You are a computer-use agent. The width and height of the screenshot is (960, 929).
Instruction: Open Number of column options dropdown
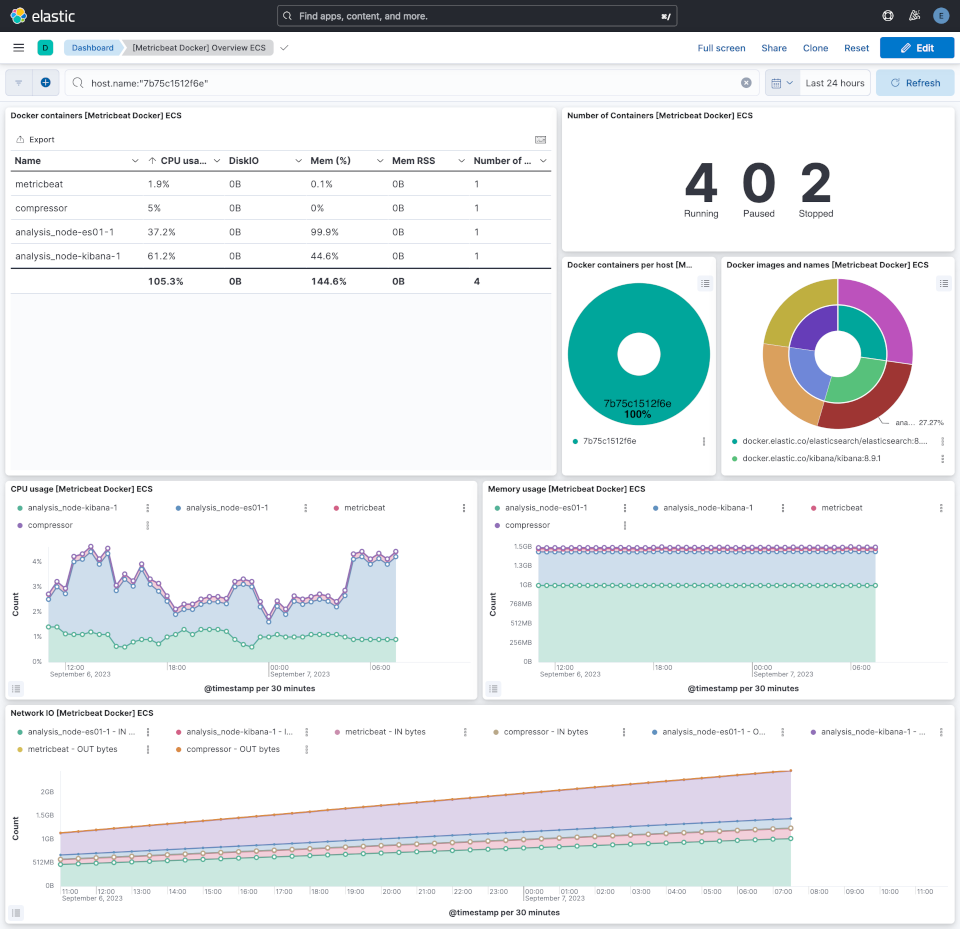tap(543, 161)
